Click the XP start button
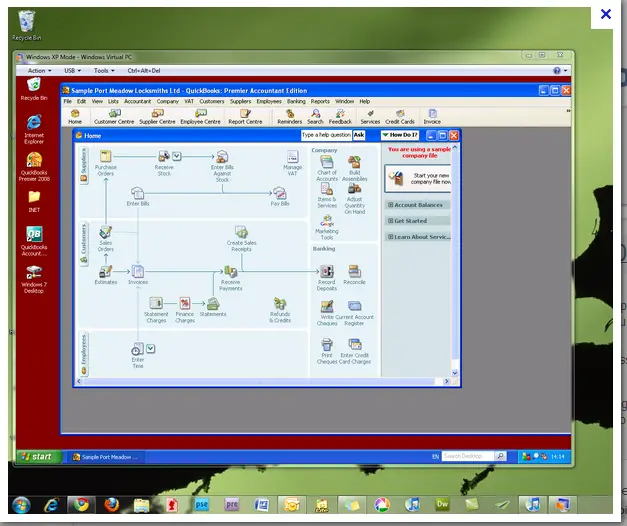 point(39,456)
